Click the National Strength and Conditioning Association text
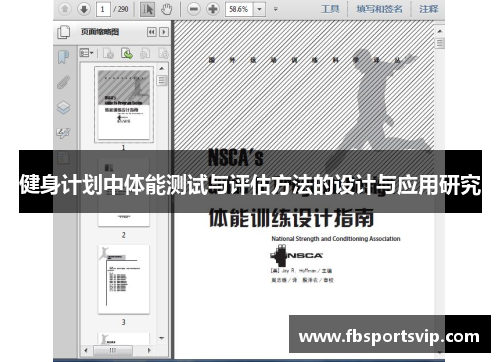The width and height of the screenshot is (500, 362). [336, 239]
